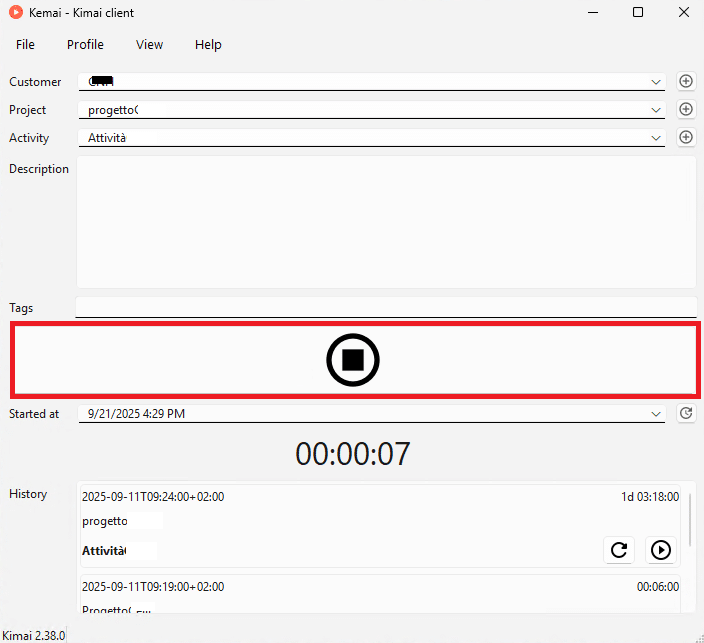Image resolution: width=704 pixels, height=643 pixels.
Task: Focus the Description text area
Action: point(385,222)
